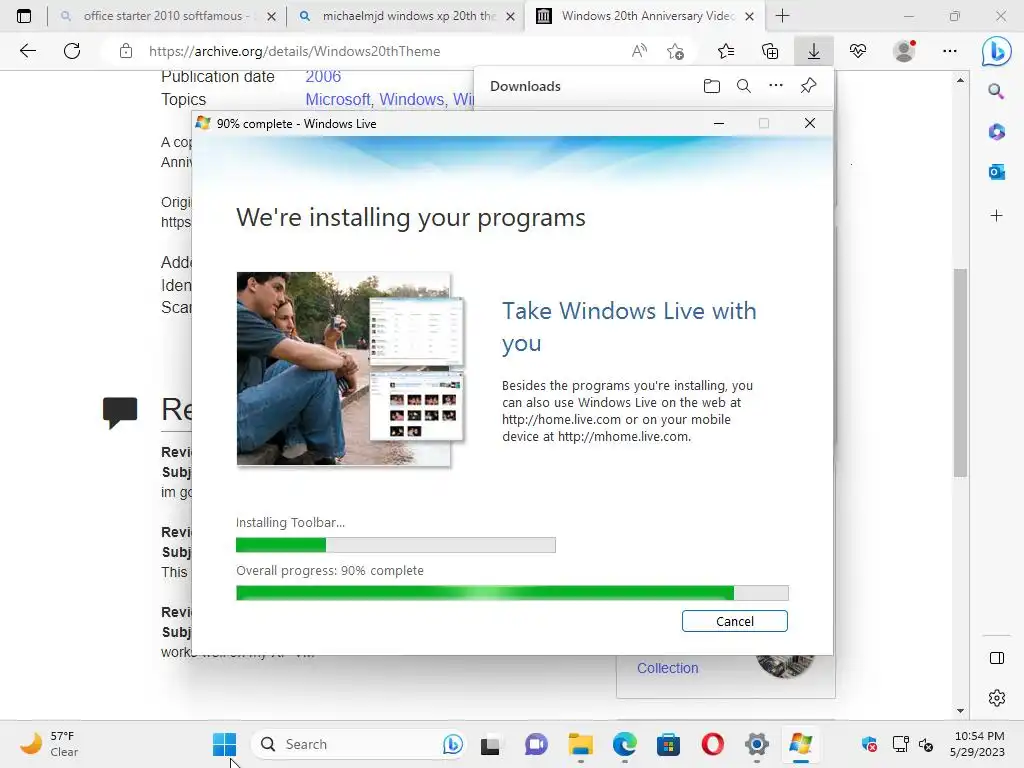Click the Reviews speech bubble icon
This screenshot has width=1024, height=768.
pyautogui.click(x=120, y=411)
